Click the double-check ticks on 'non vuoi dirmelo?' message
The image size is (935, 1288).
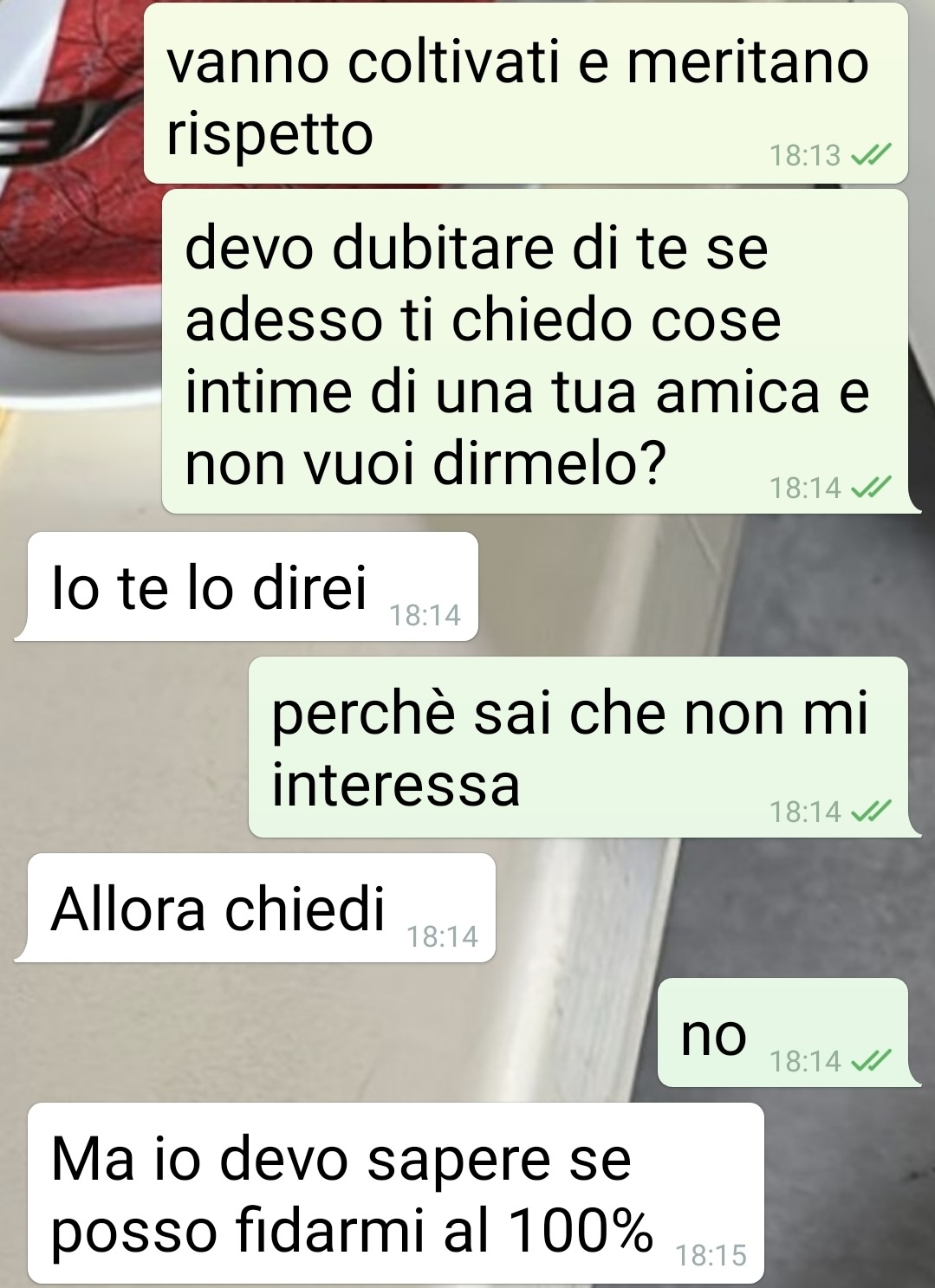click(870, 489)
